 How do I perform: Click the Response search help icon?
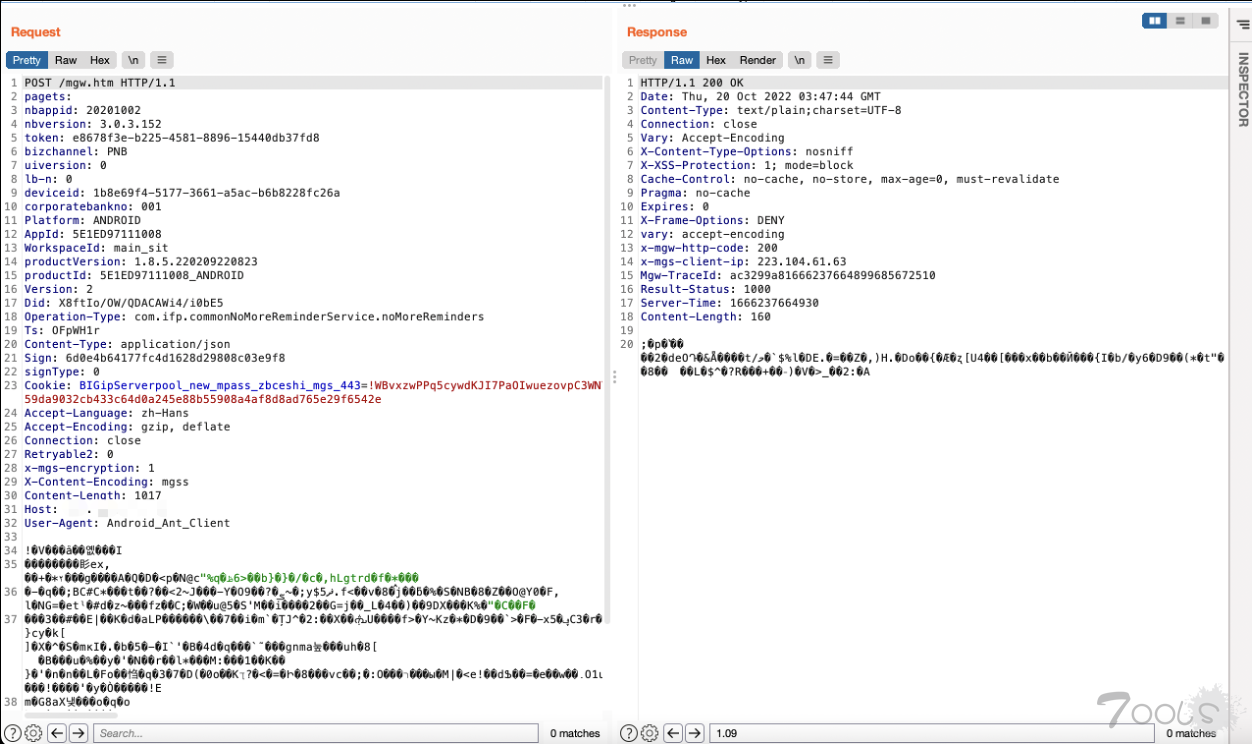(x=629, y=733)
